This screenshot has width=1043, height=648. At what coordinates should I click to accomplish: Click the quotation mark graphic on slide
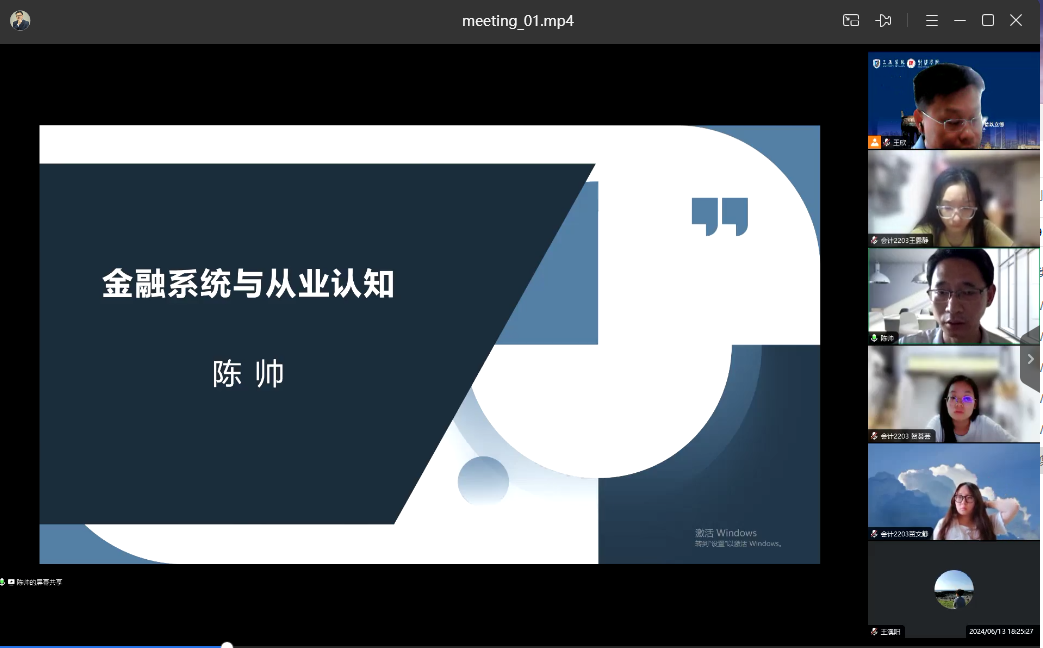(x=719, y=216)
